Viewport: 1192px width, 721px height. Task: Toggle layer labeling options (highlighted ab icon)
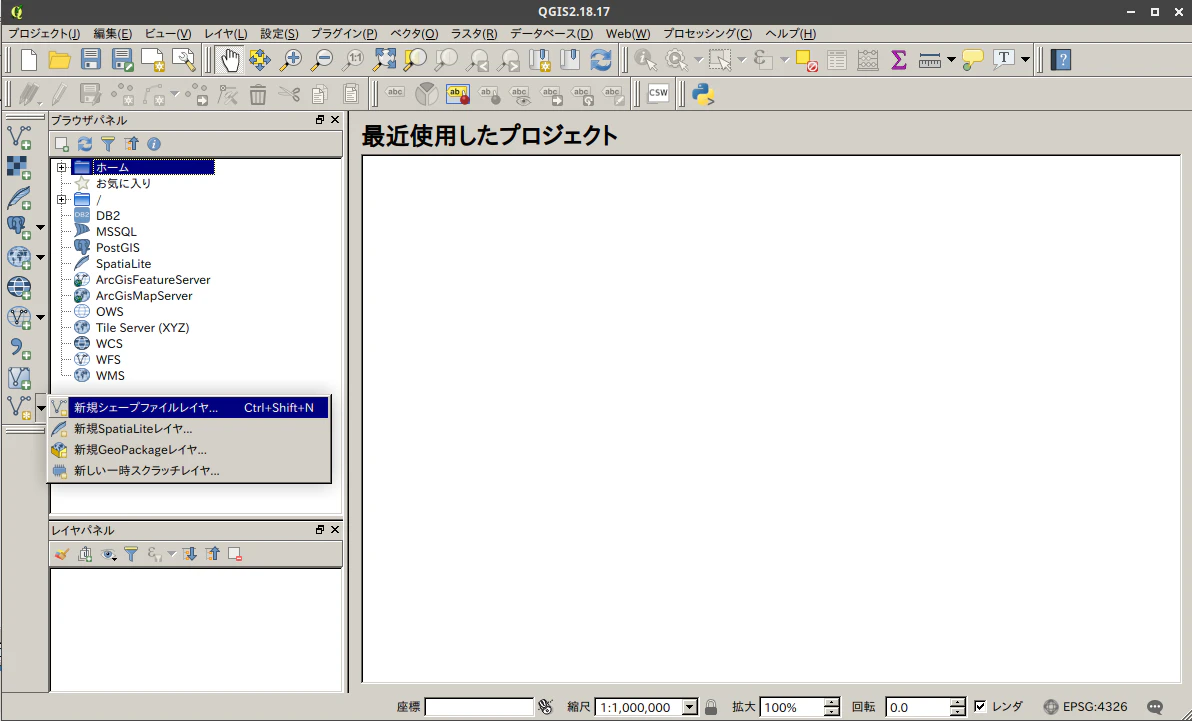tap(458, 94)
